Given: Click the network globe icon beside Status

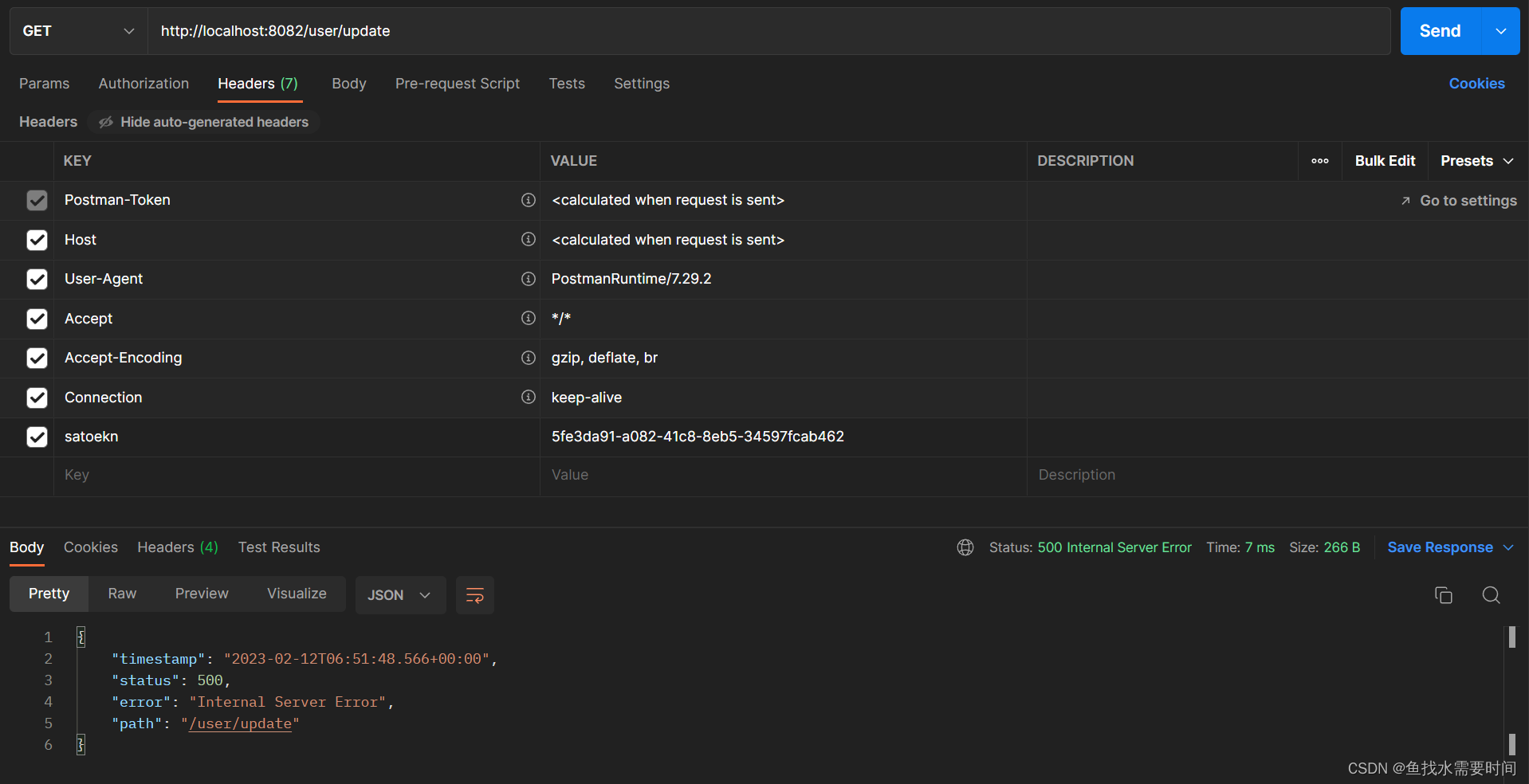Looking at the screenshot, I should tap(965, 547).
